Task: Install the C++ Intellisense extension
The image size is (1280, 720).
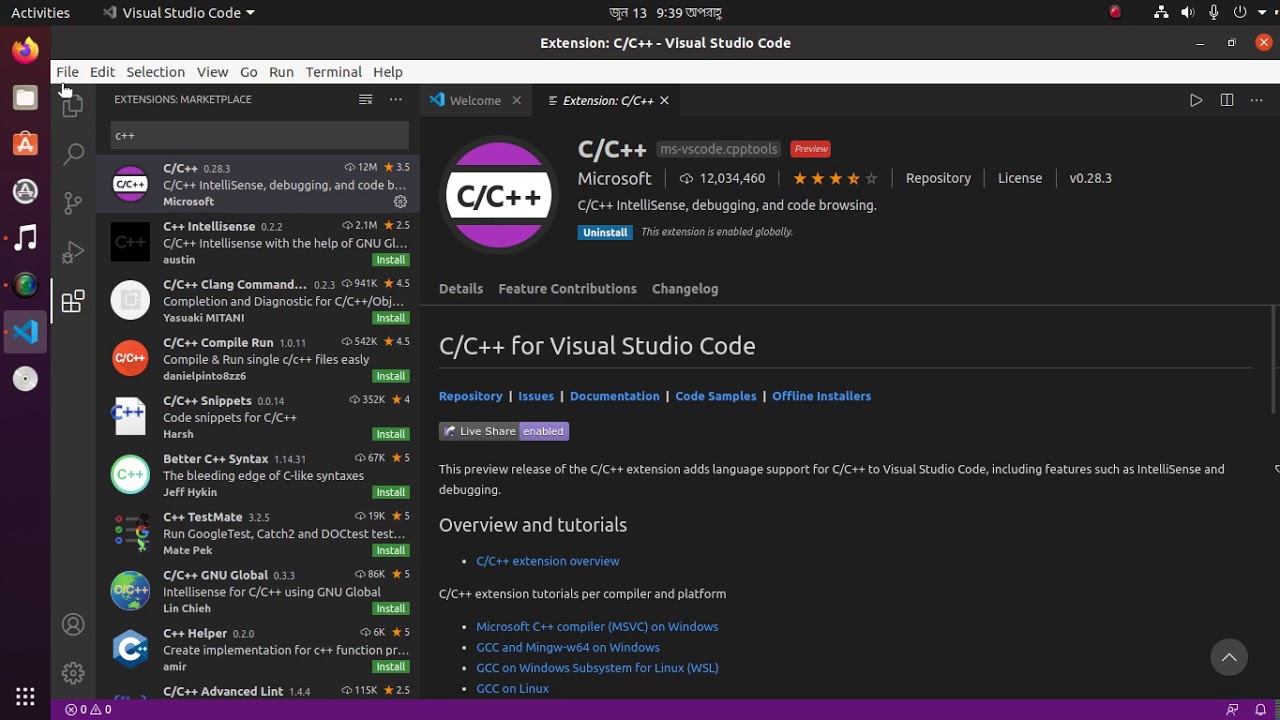Action: (x=390, y=260)
